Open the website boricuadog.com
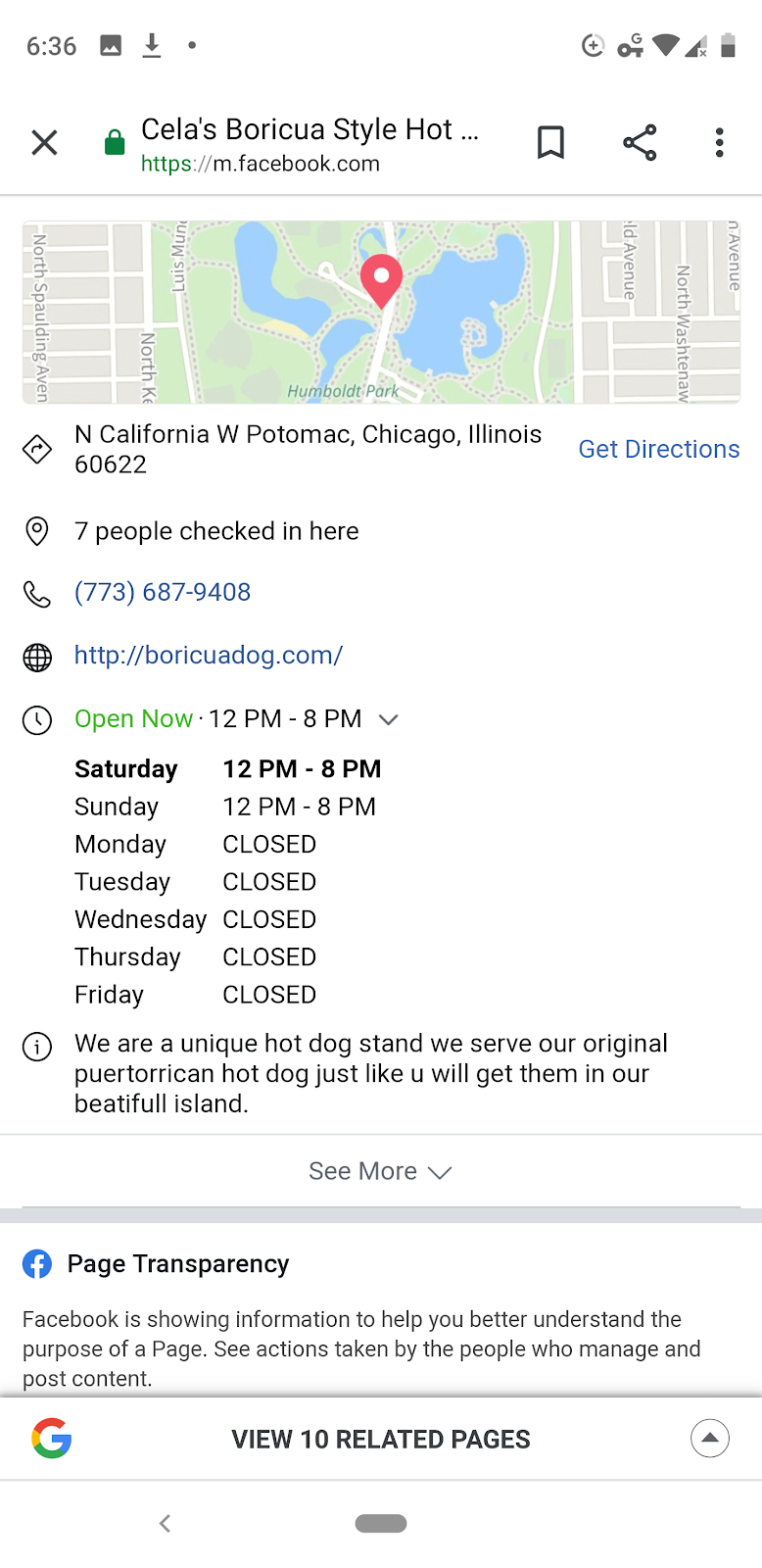762x1568 pixels. pos(208,655)
